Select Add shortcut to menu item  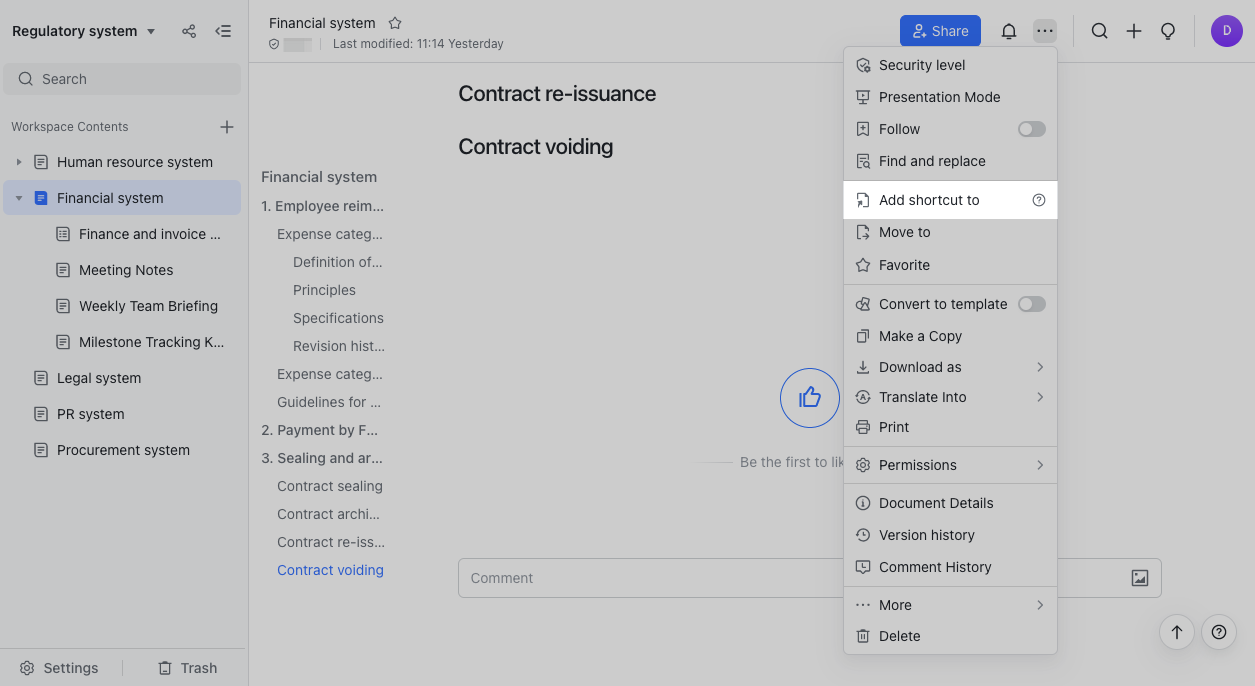click(x=929, y=200)
